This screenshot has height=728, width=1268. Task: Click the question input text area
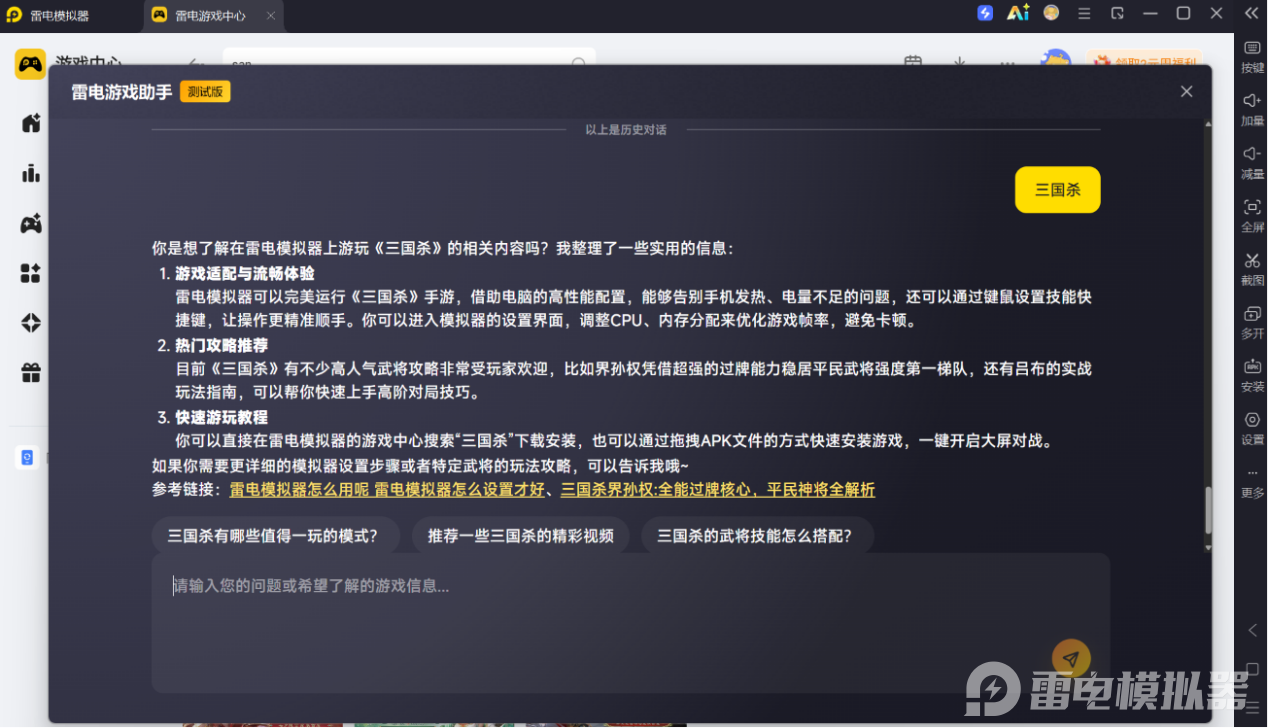point(631,622)
